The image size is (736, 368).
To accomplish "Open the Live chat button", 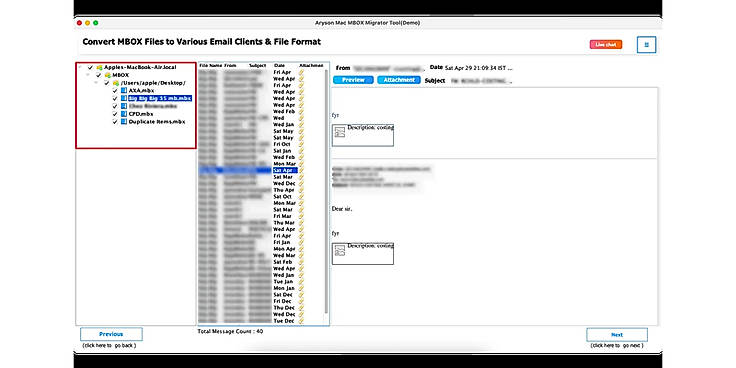I will pos(606,45).
